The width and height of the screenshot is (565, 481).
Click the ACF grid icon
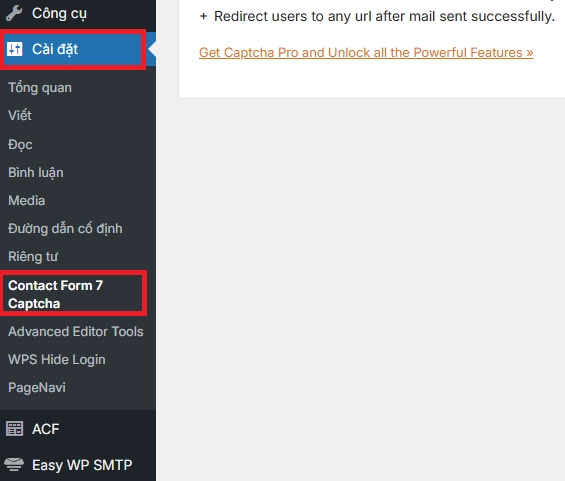tap(14, 429)
